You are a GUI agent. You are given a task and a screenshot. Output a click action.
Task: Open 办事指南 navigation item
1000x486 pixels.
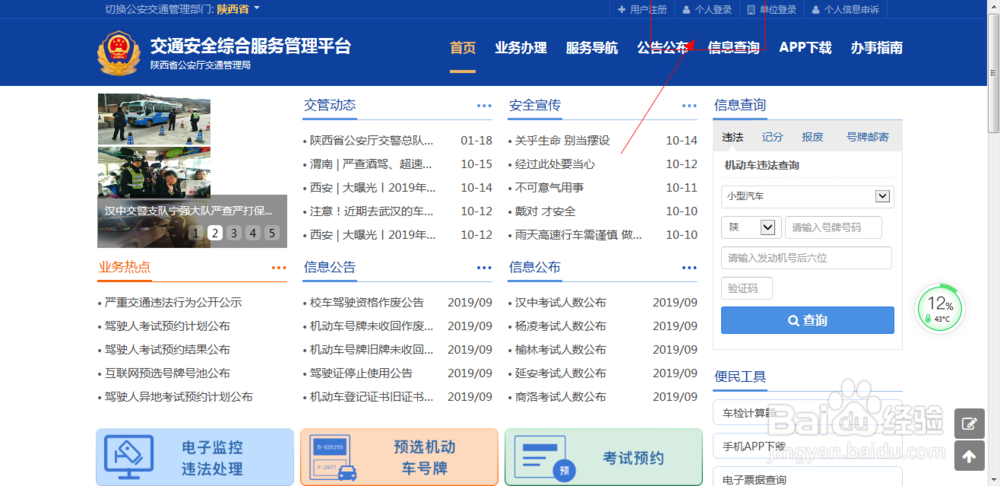876,48
